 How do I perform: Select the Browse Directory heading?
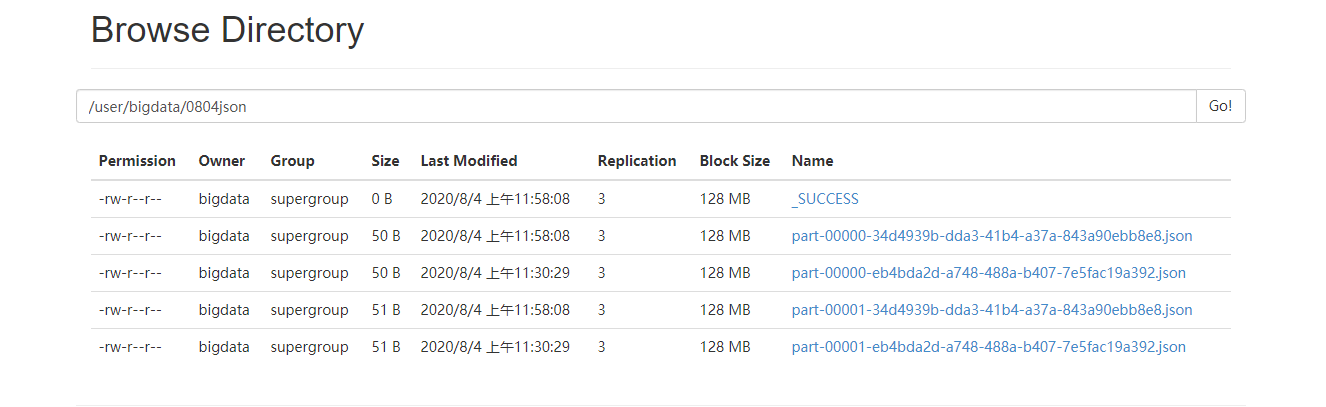227,30
